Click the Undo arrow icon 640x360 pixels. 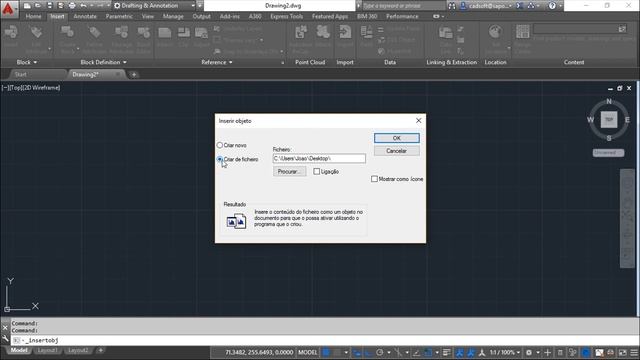click(x=84, y=6)
